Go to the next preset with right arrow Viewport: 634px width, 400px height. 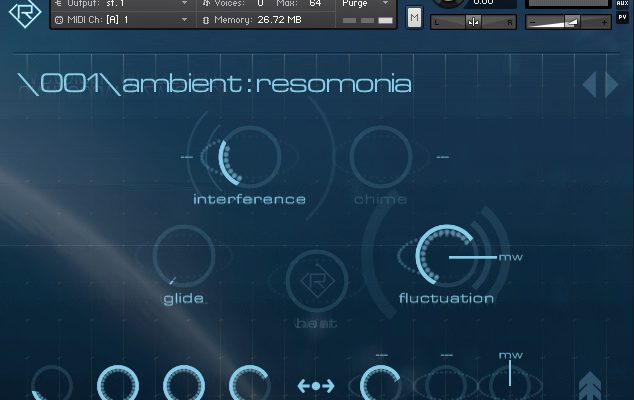point(612,84)
